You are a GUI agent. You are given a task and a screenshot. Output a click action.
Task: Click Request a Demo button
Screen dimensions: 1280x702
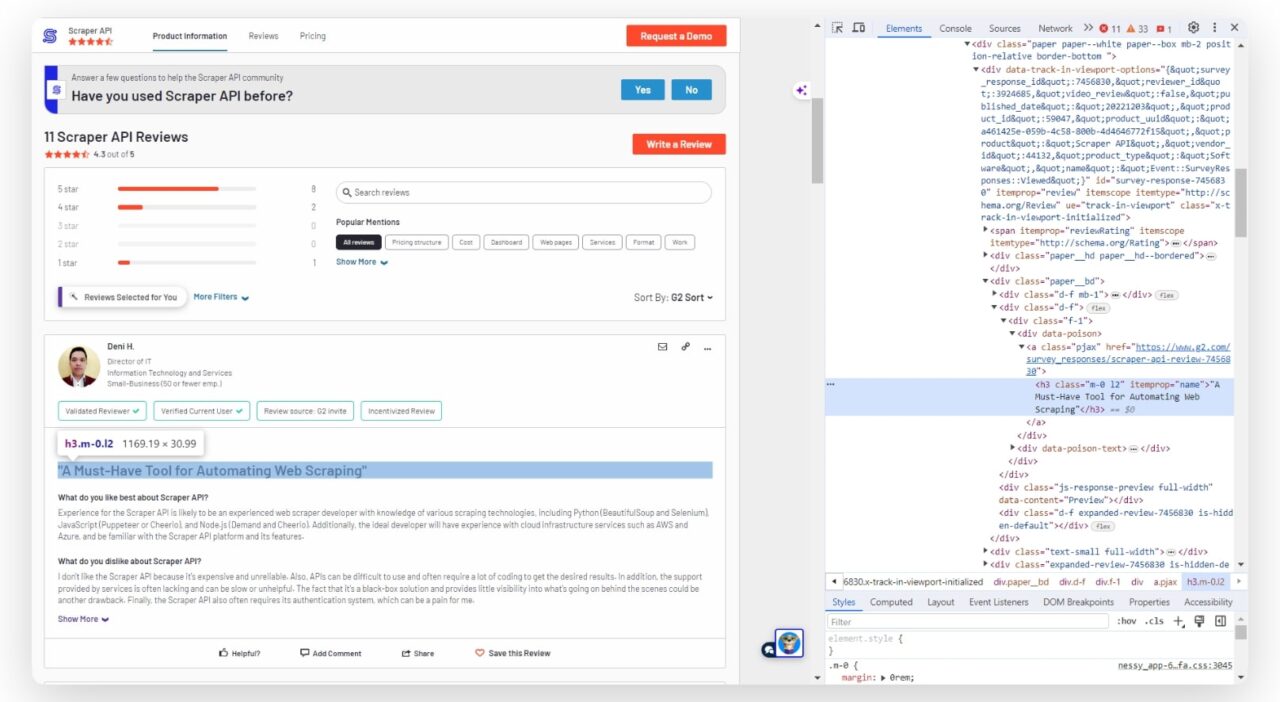click(x=676, y=36)
